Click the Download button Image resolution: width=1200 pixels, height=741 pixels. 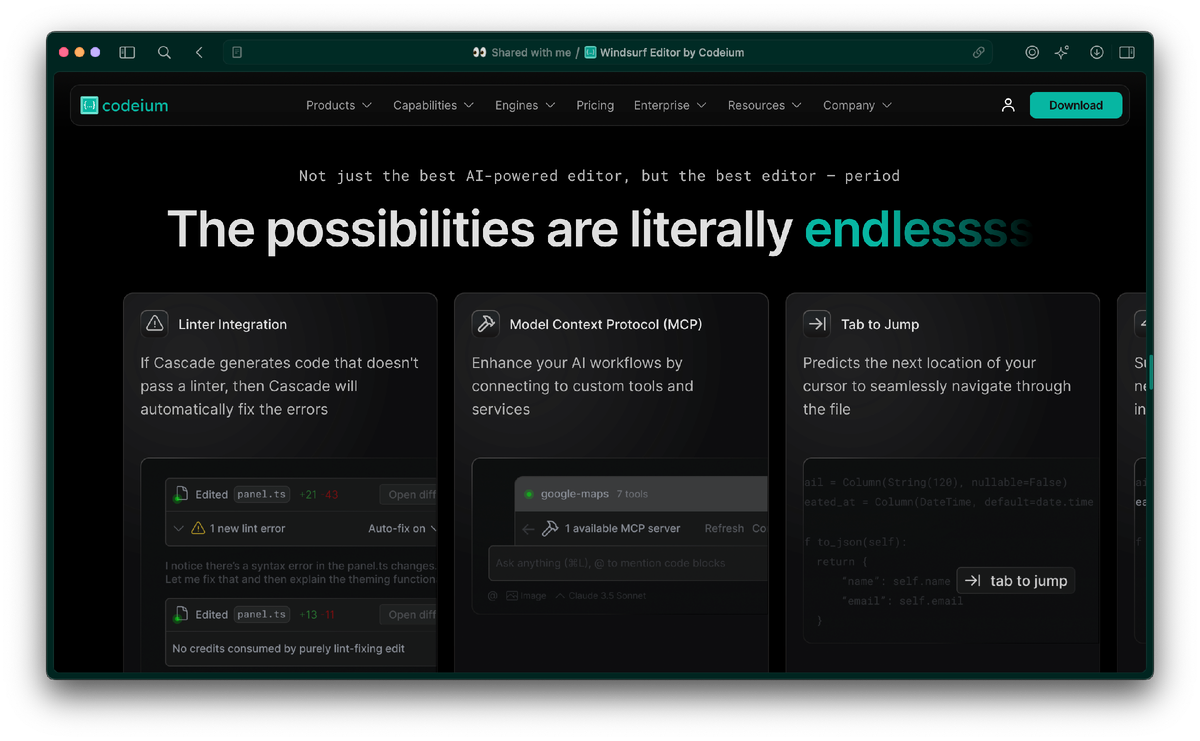coord(1076,105)
